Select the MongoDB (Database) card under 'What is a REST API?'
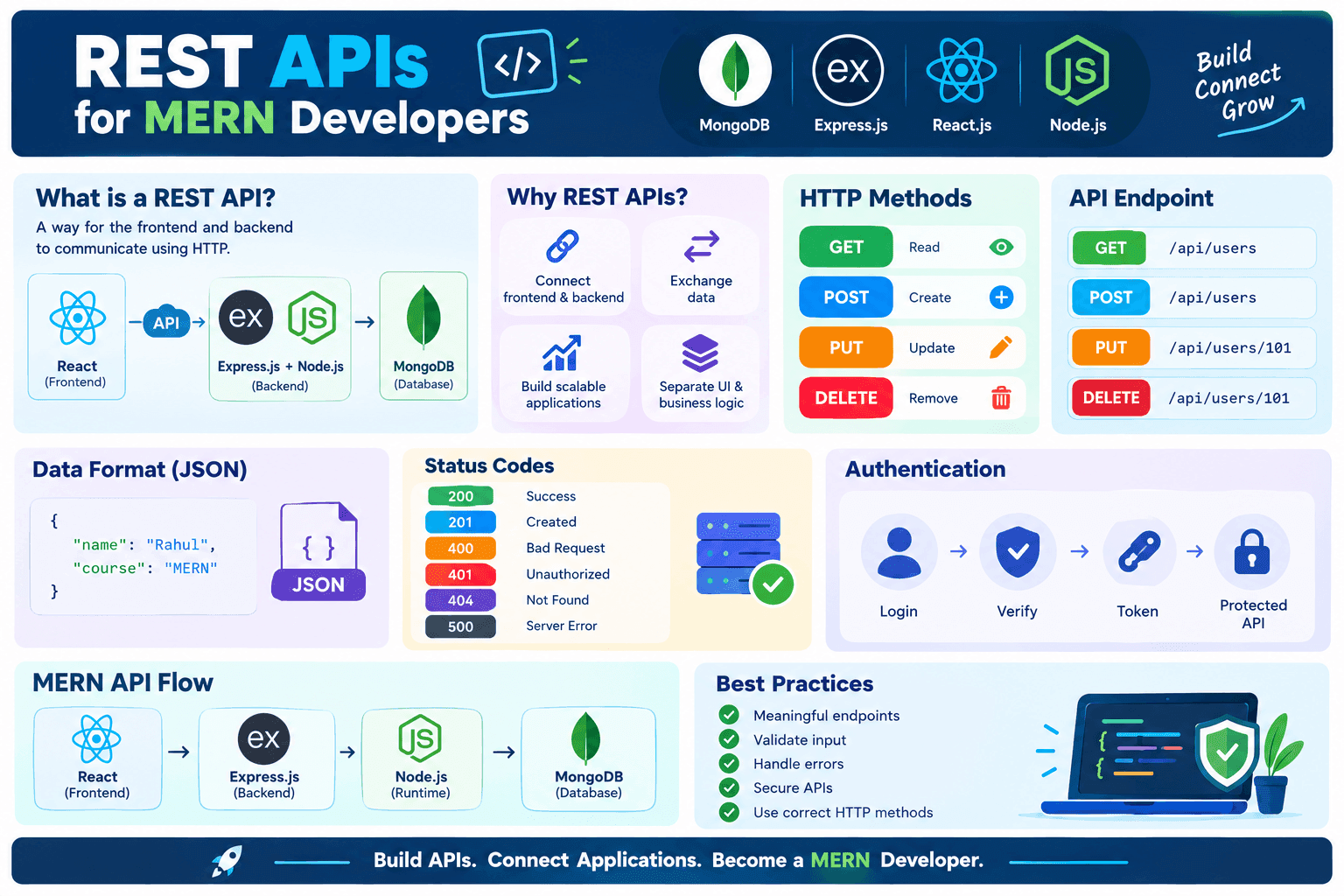 423,336
